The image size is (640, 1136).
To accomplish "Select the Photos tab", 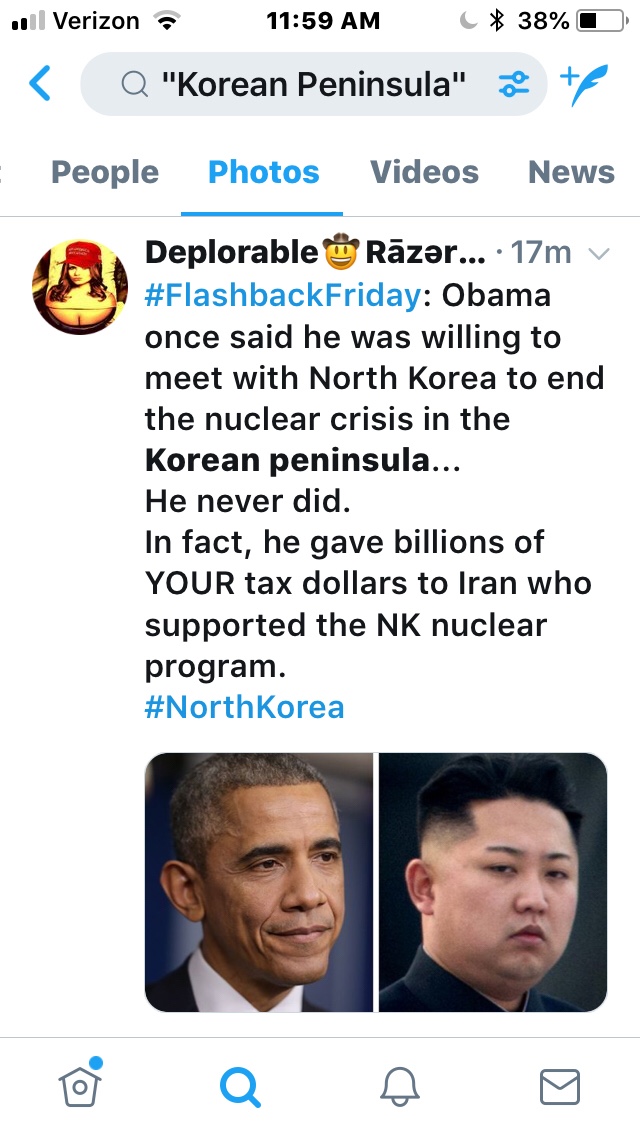I will [263, 172].
